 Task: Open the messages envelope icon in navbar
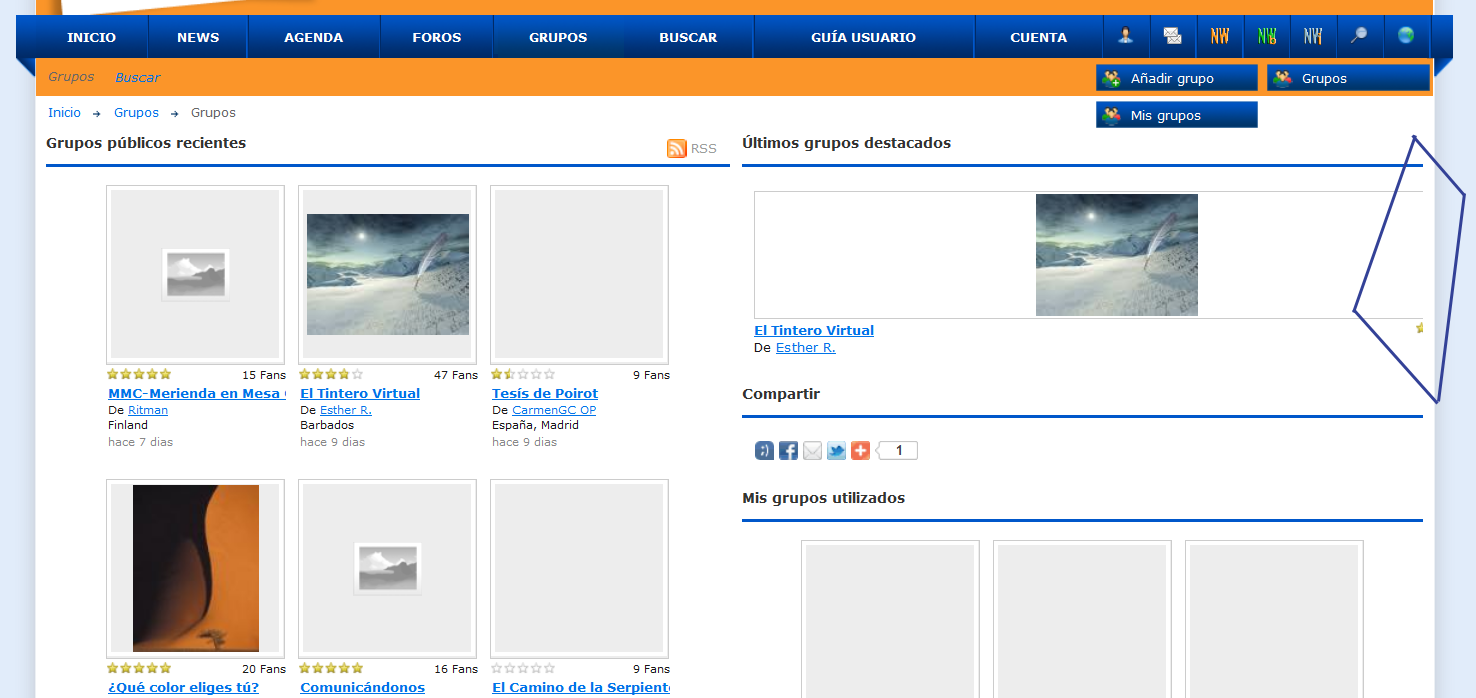pyautogui.click(x=1173, y=36)
